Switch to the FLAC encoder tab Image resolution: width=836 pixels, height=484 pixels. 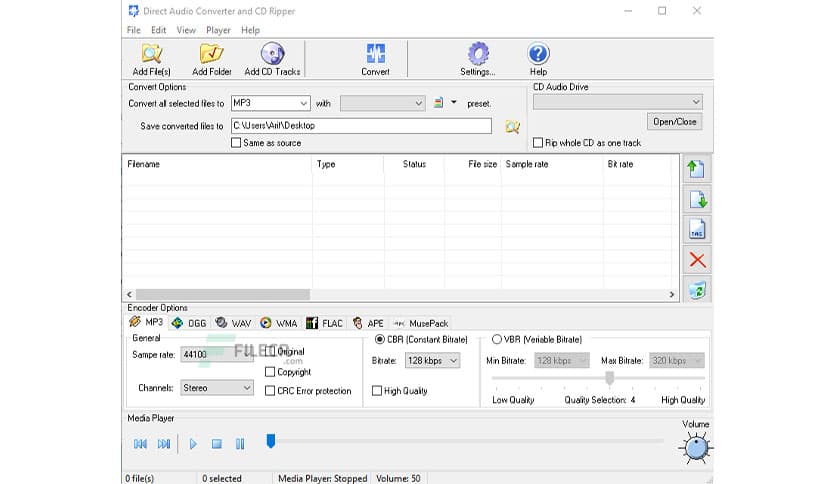click(325, 323)
